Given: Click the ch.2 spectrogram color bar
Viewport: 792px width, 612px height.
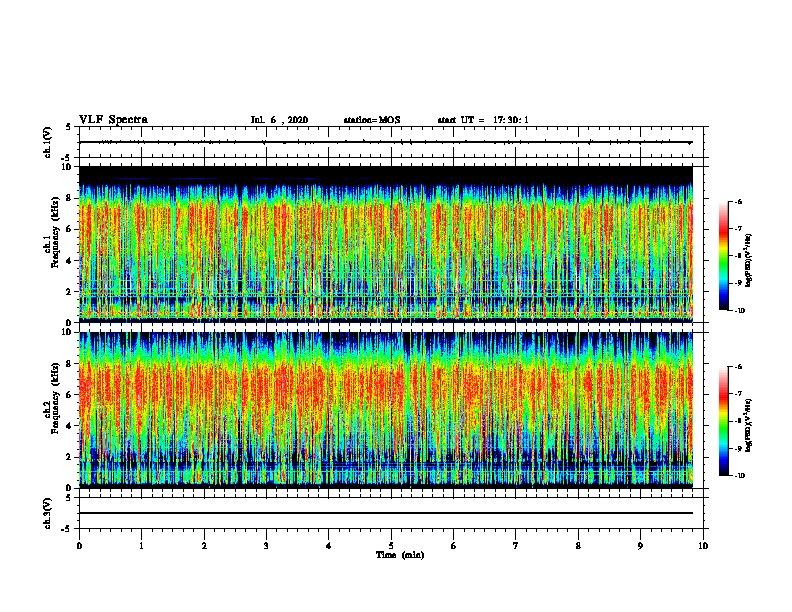Looking at the screenshot, I should click(724, 421).
